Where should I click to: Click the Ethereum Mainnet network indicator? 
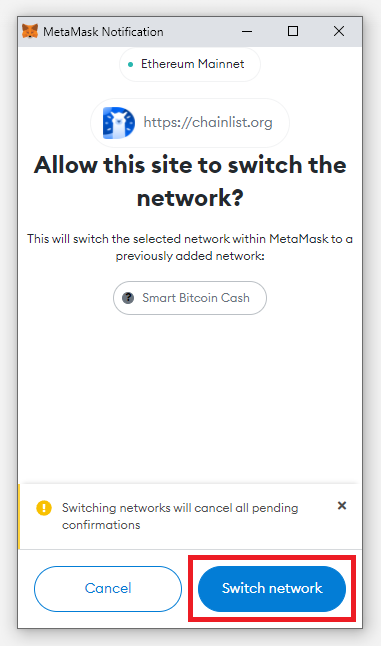pos(190,64)
